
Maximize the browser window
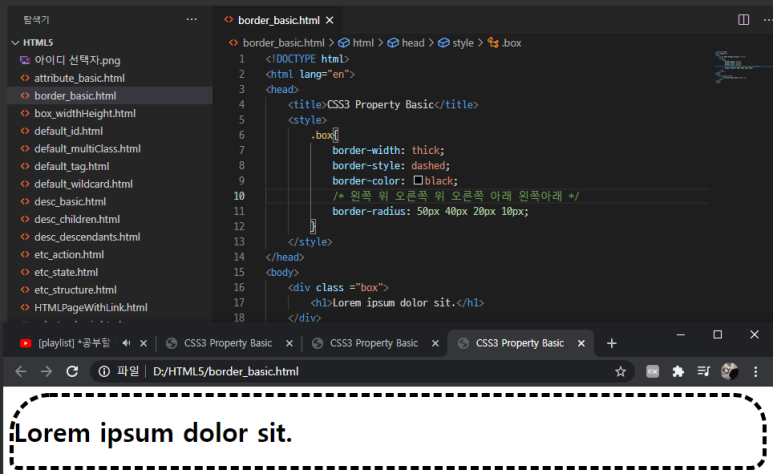click(x=718, y=334)
